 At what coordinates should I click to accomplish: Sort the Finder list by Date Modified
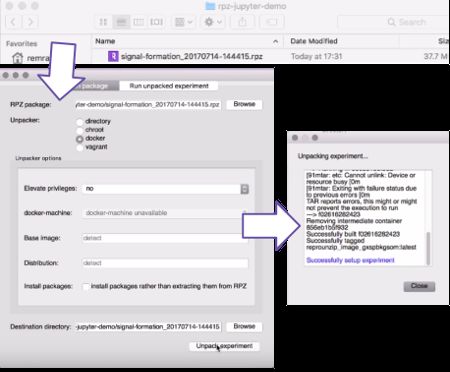pos(314,41)
